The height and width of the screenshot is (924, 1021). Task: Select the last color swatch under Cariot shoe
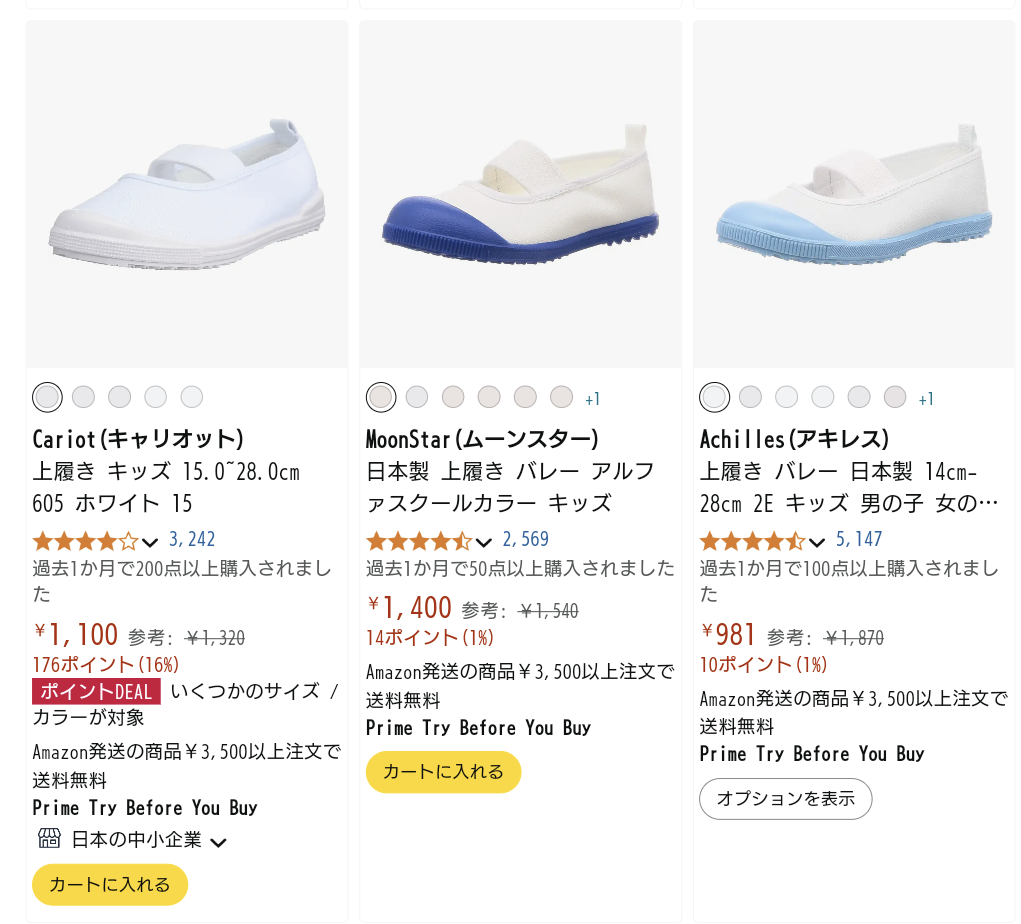pyautogui.click(x=192, y=397)
